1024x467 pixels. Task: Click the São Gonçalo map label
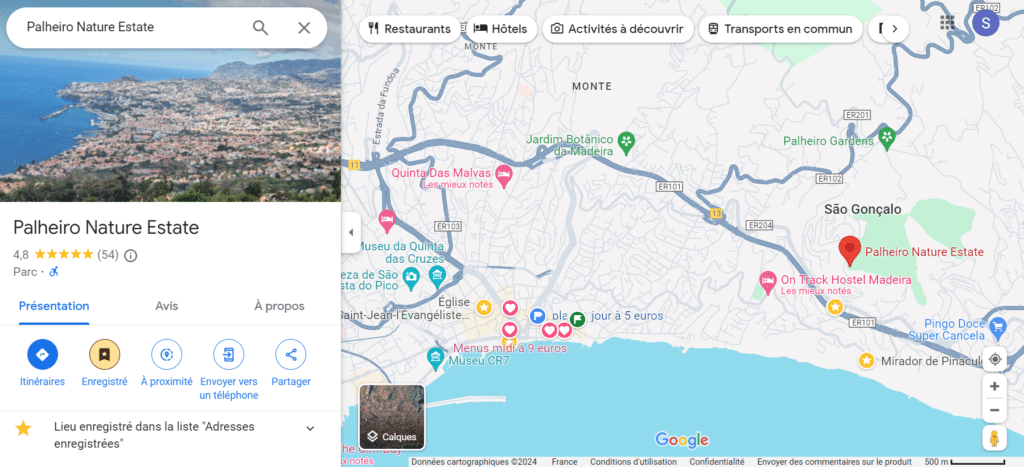(862, 210)
